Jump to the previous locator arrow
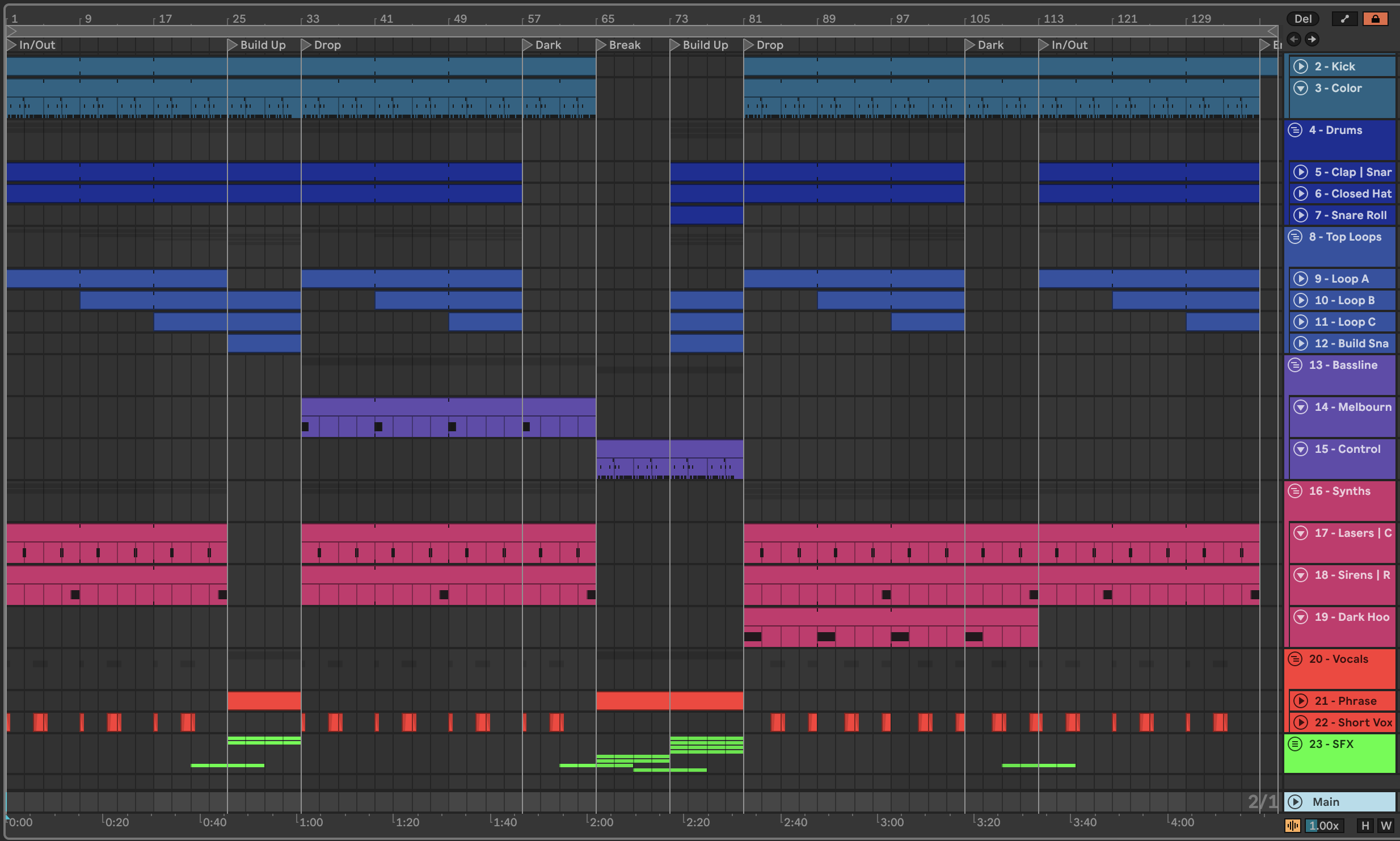Image resolution: width=1400 pixels, height=841 pixels. [1294, 39]
